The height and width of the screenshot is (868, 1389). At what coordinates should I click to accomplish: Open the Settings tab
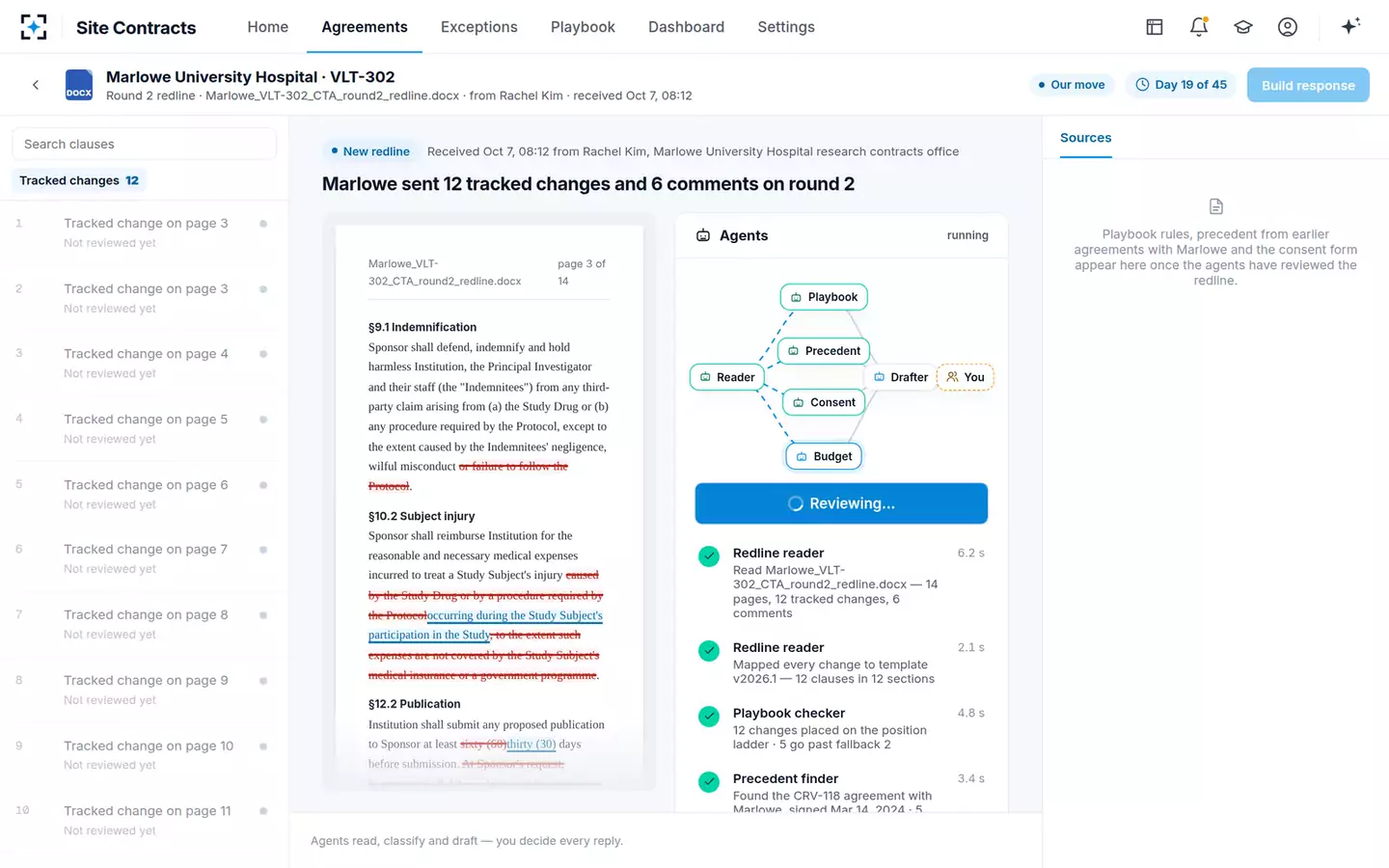click(786, 27)
